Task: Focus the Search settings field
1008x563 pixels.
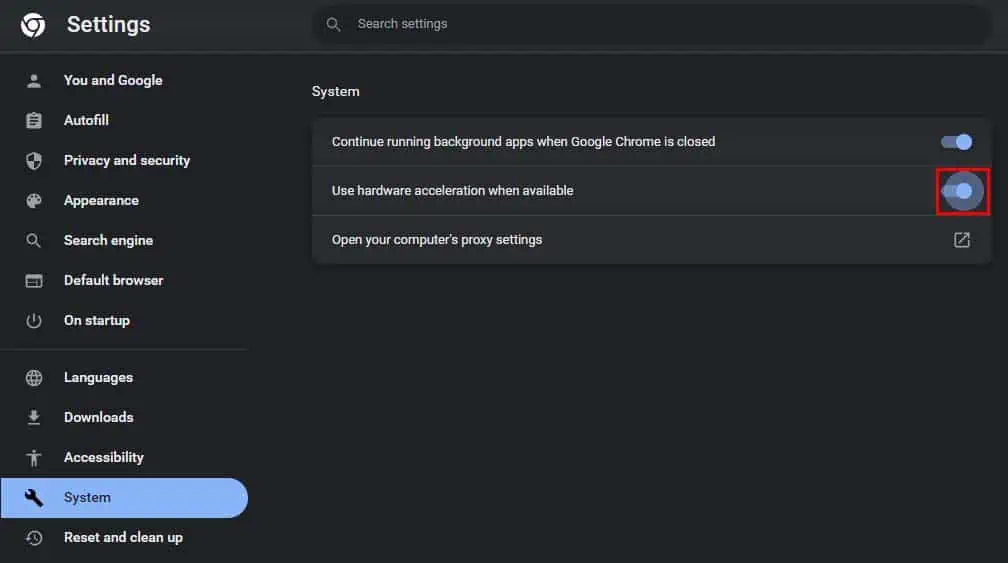Action: click(x=651, y=24)
